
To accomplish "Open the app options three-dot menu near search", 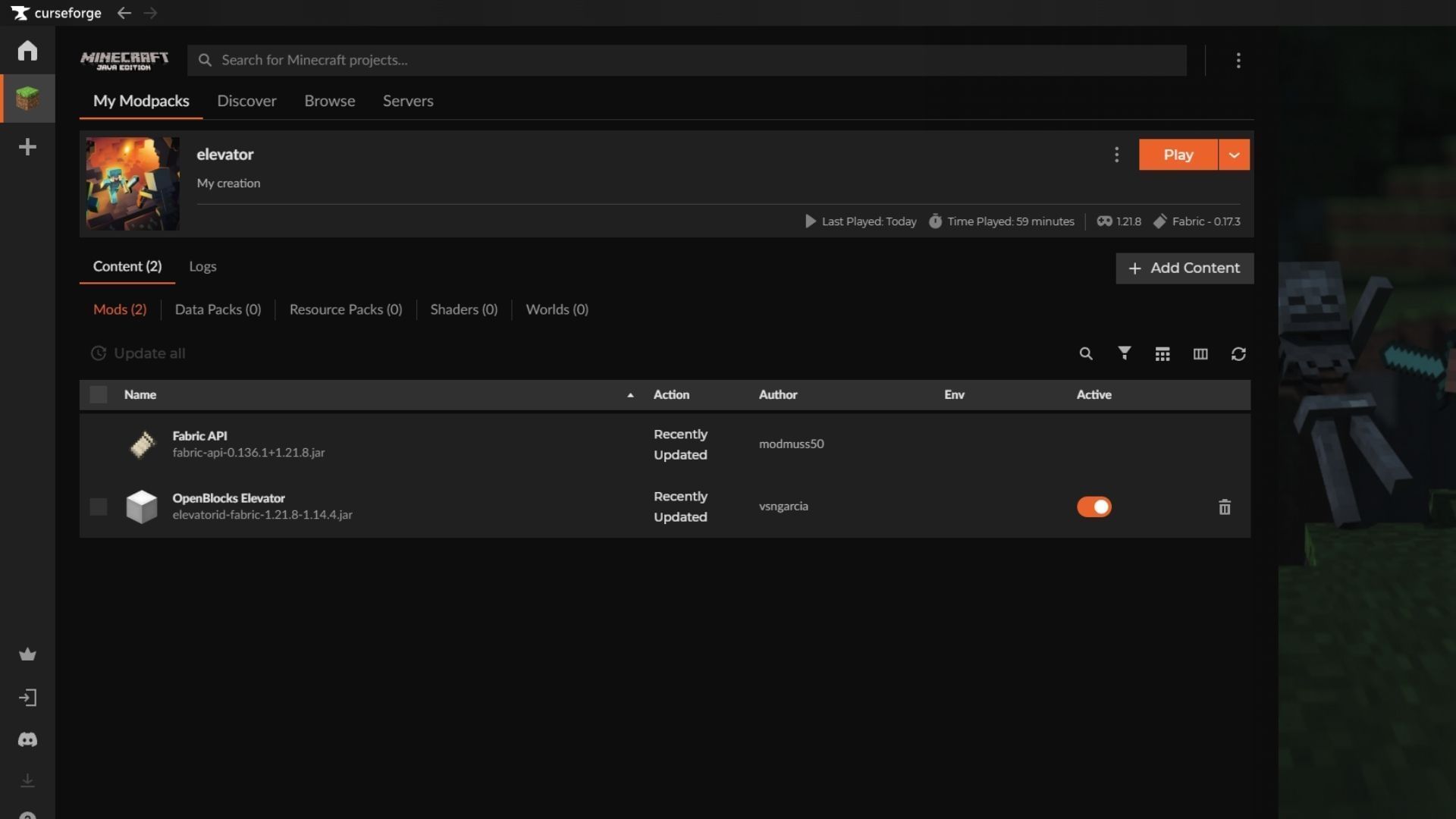I will point(1238,60).
